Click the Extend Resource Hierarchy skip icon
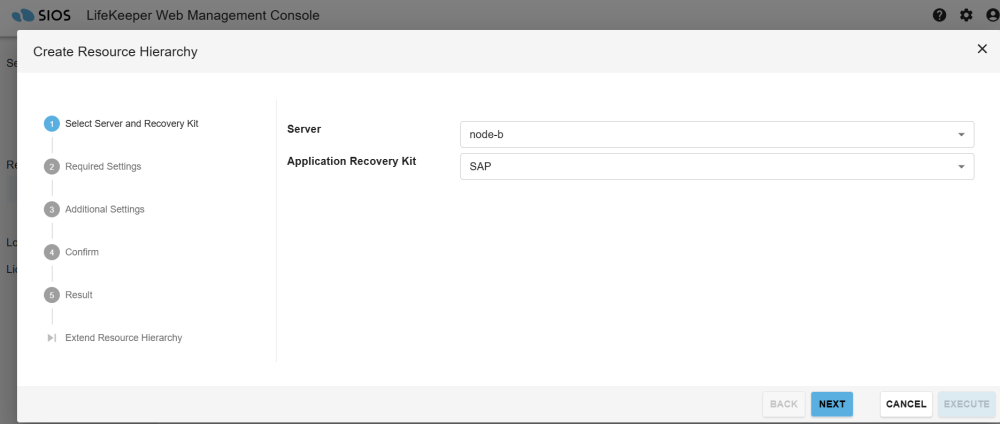 coord(52,337)
